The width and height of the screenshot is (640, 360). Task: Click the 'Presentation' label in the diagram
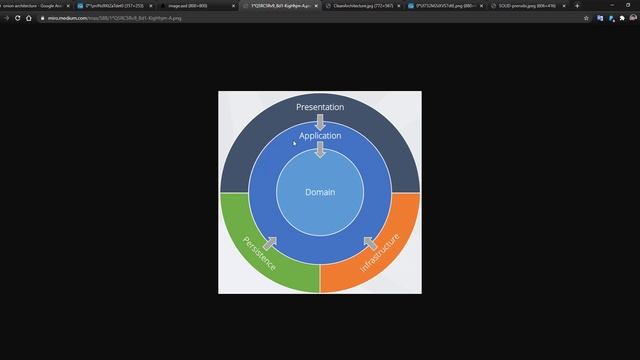[x=320, y=107]
